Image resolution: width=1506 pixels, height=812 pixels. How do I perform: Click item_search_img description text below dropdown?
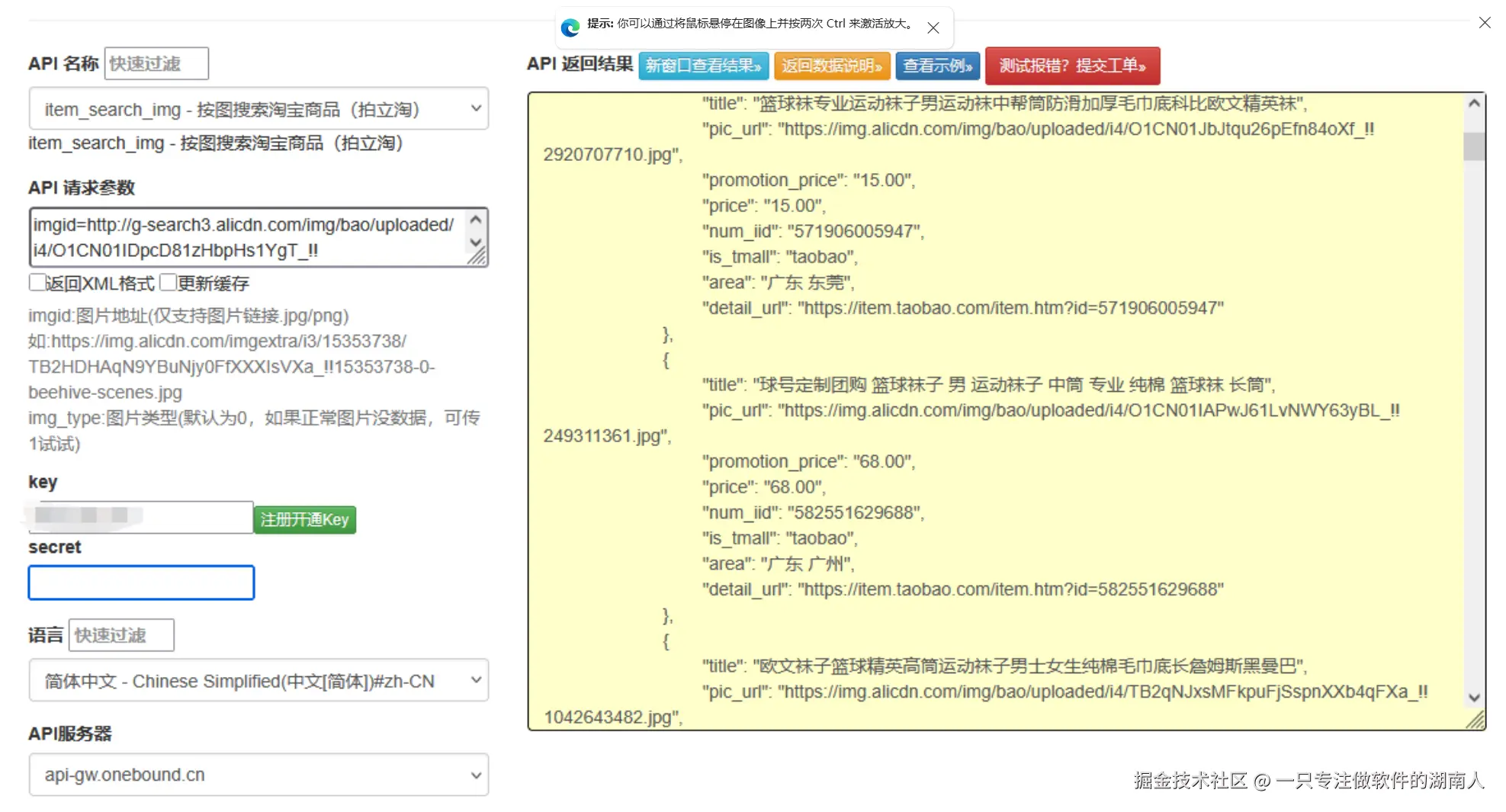(x=216, y=143)
